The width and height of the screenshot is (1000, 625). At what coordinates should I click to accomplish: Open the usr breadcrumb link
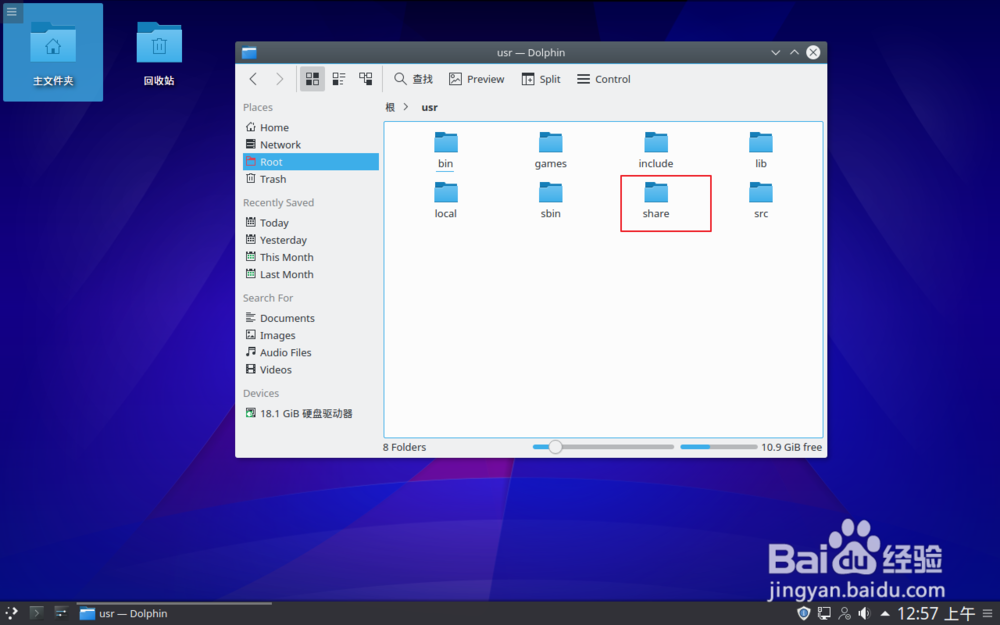[x=429, y=107]
